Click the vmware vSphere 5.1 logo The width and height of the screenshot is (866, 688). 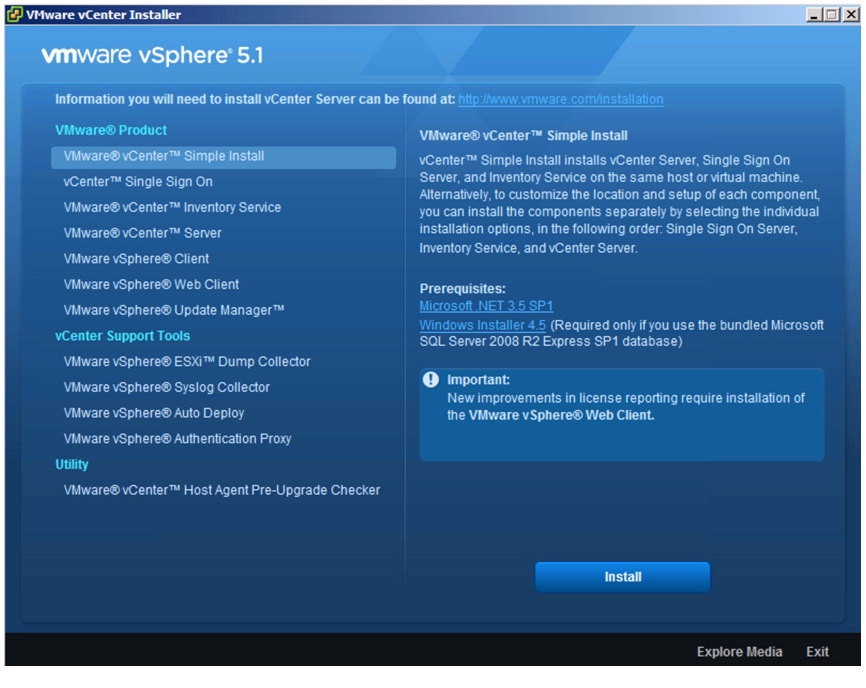(152, 55)
